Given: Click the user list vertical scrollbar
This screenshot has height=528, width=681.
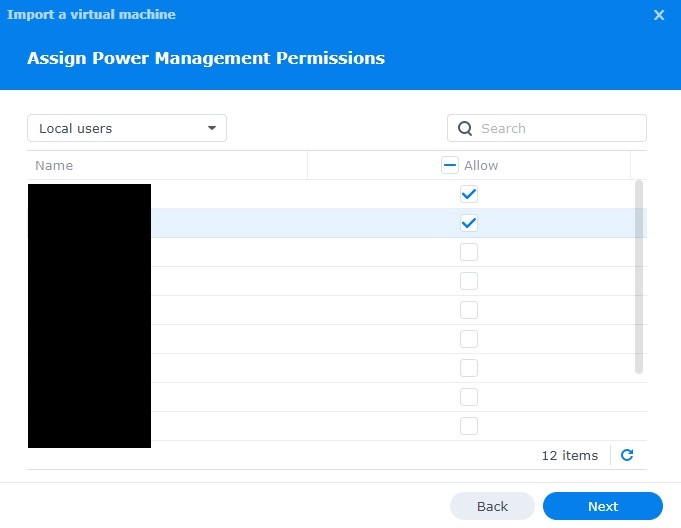Looking at the screenshot, I should pos(638,277).
